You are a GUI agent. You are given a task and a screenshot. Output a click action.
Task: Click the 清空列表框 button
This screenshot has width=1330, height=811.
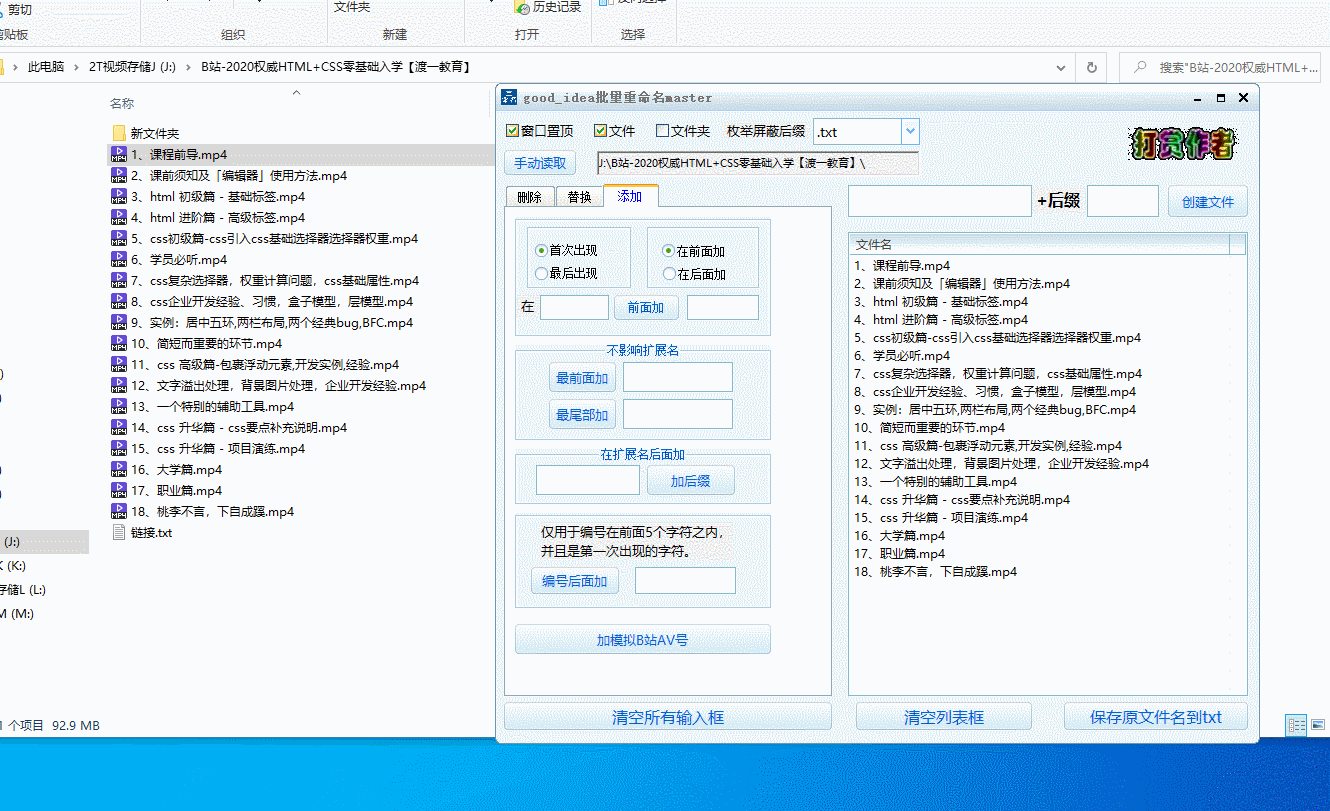(944, 717)
